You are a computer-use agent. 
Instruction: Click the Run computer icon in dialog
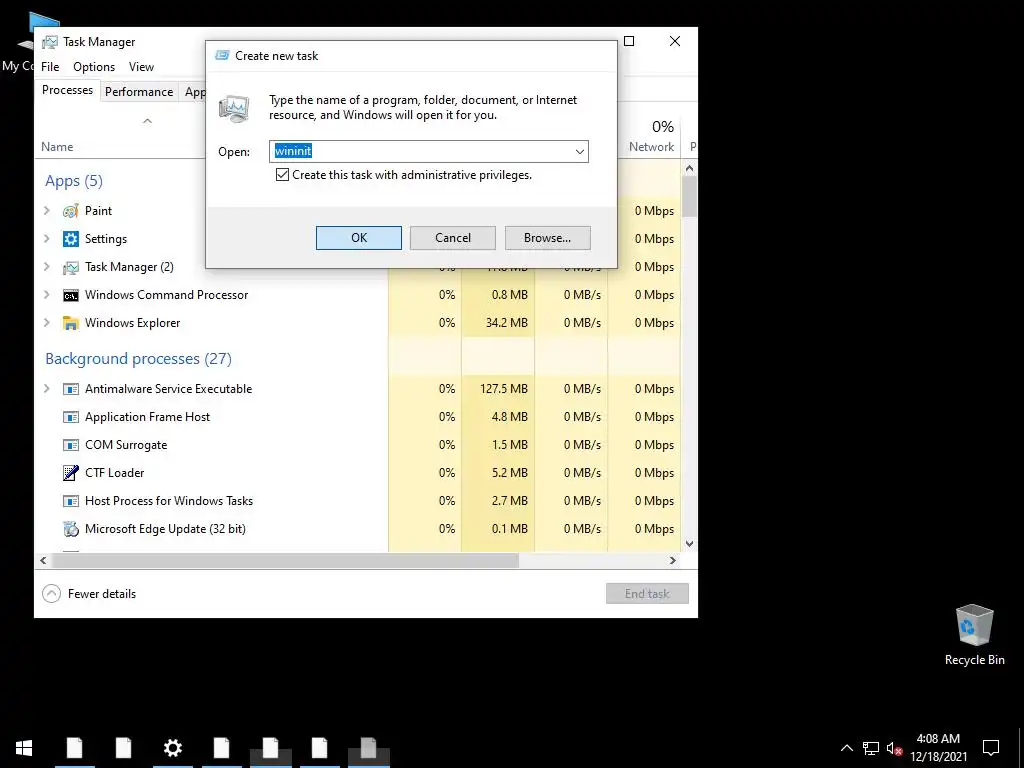click(234, 108)
